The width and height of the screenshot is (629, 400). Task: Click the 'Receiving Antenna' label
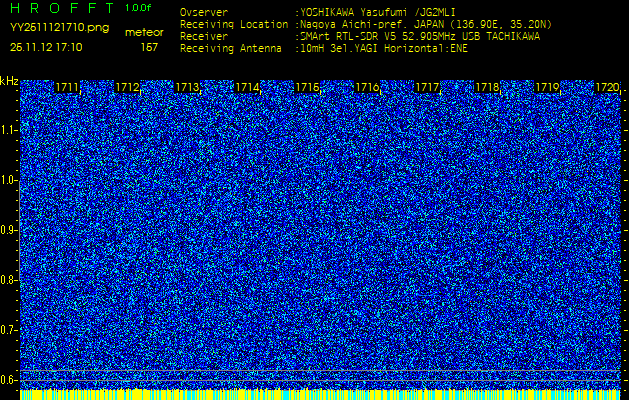click(x=231, y=49)
